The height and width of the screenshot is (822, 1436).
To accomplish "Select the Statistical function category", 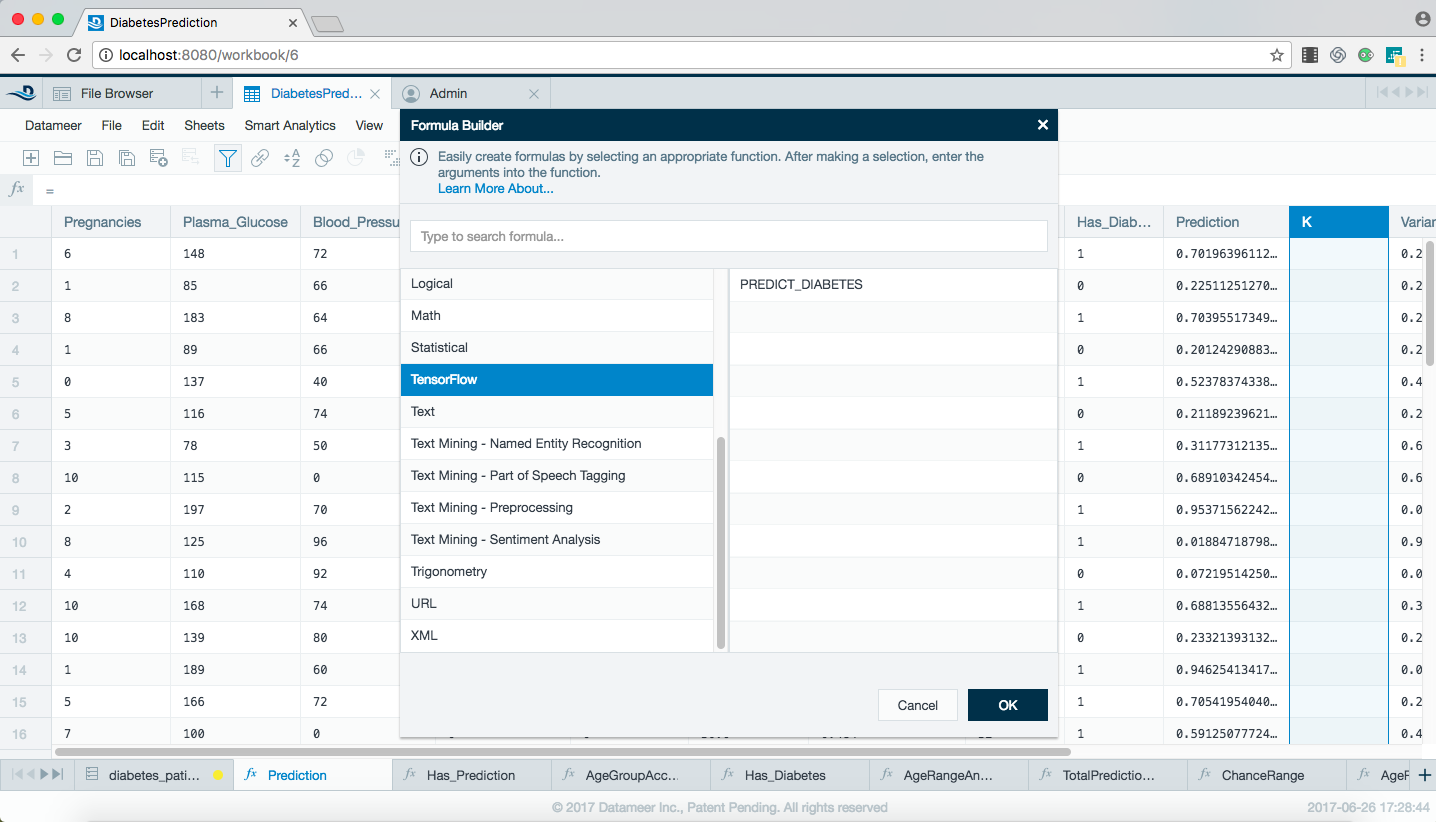I will click(x=557, y=348).
